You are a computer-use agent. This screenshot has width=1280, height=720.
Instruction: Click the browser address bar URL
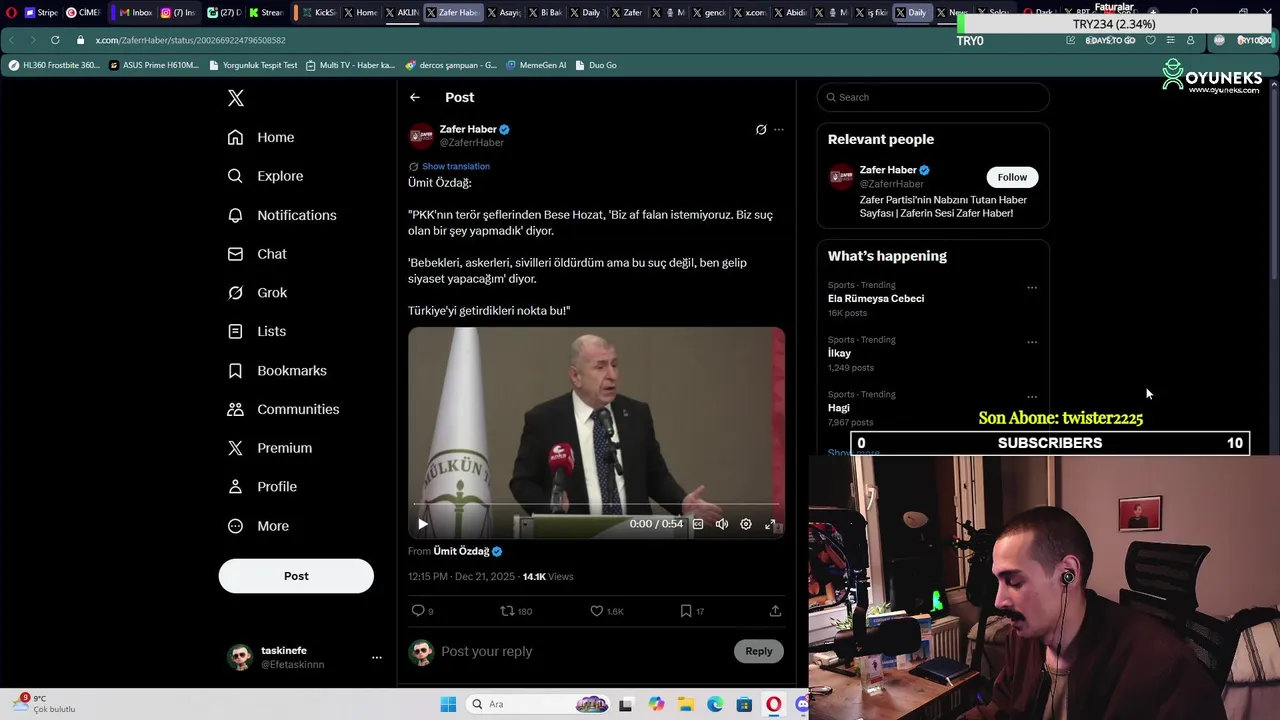pyautogui.click(x=191, y=40)
